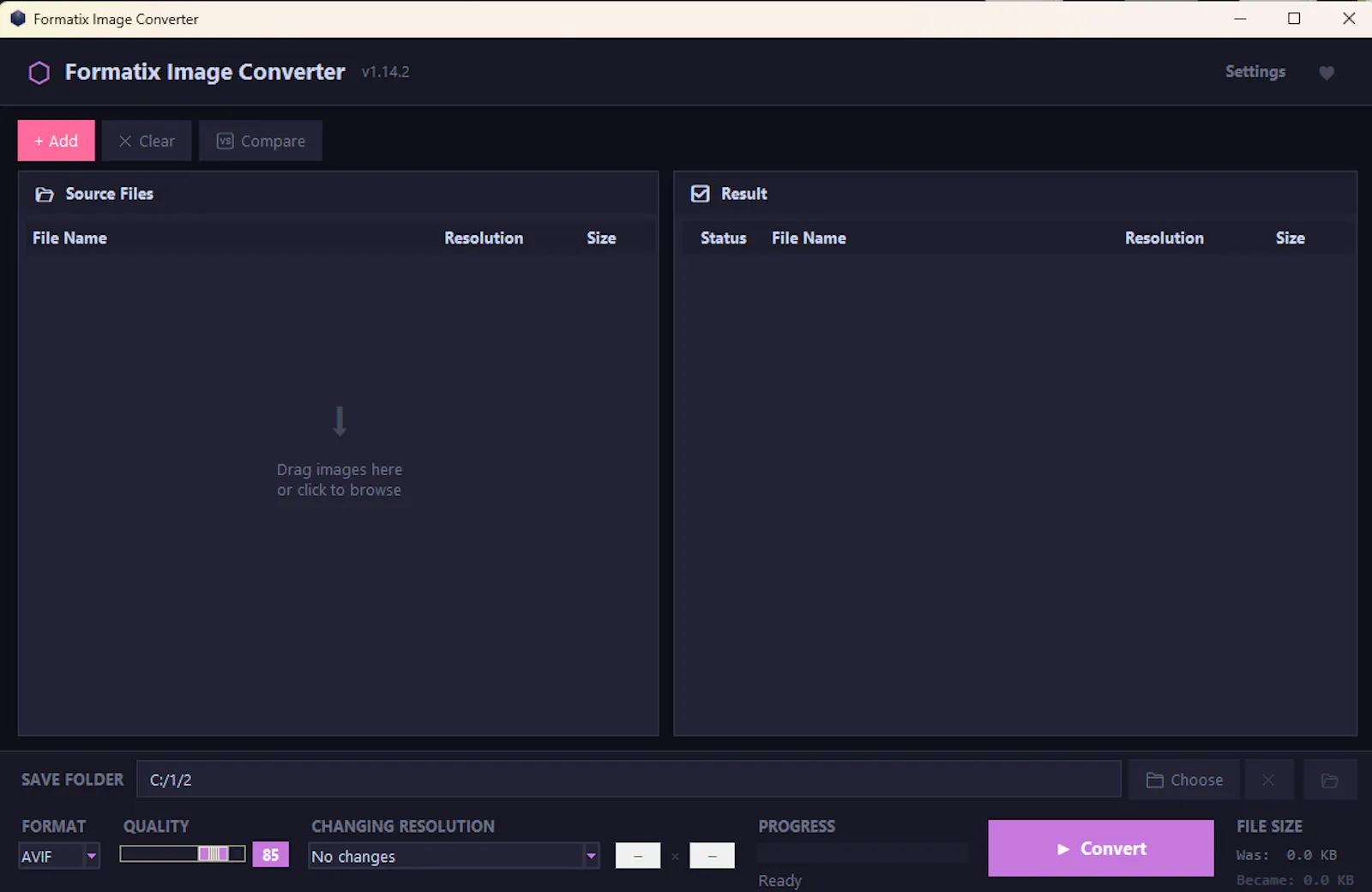Reset save folder with X icon
Screen dimensions: 1372x892
1268,780
